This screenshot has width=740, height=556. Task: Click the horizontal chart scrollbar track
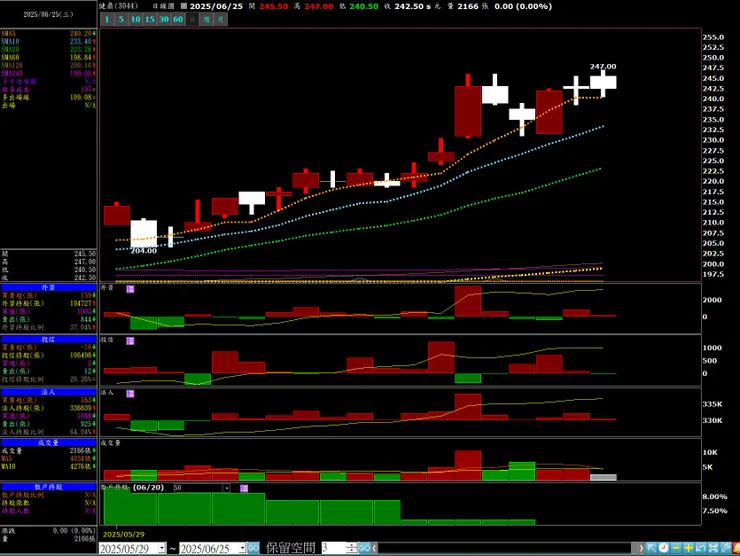point(506,548)
